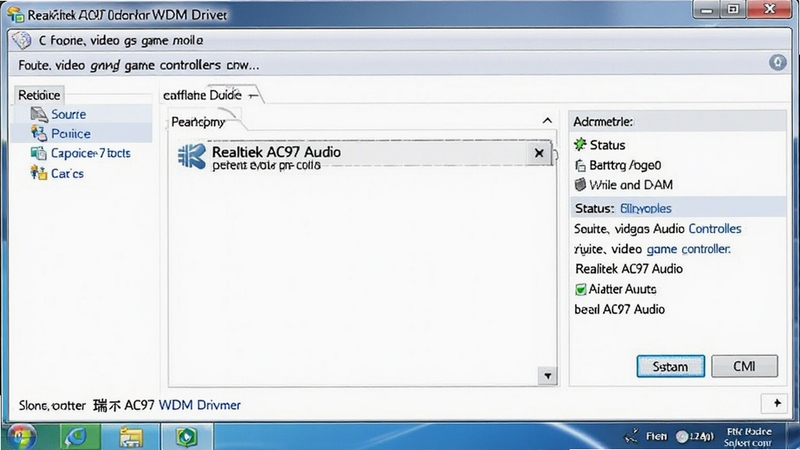800x450 pixels.
Task: Open the green browser taskbar icon
Action: pyautogui.click(x=77, y=437)
